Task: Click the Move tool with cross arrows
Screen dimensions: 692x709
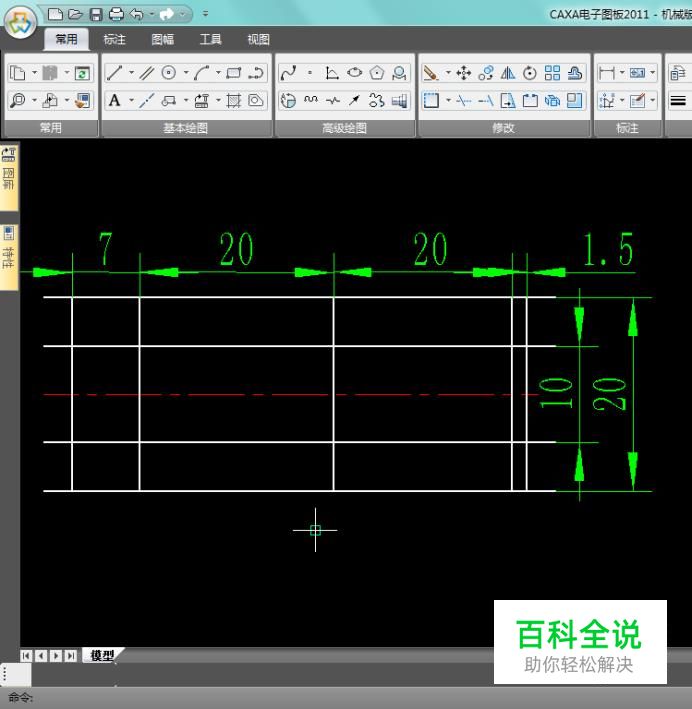Action: point(463,73)
